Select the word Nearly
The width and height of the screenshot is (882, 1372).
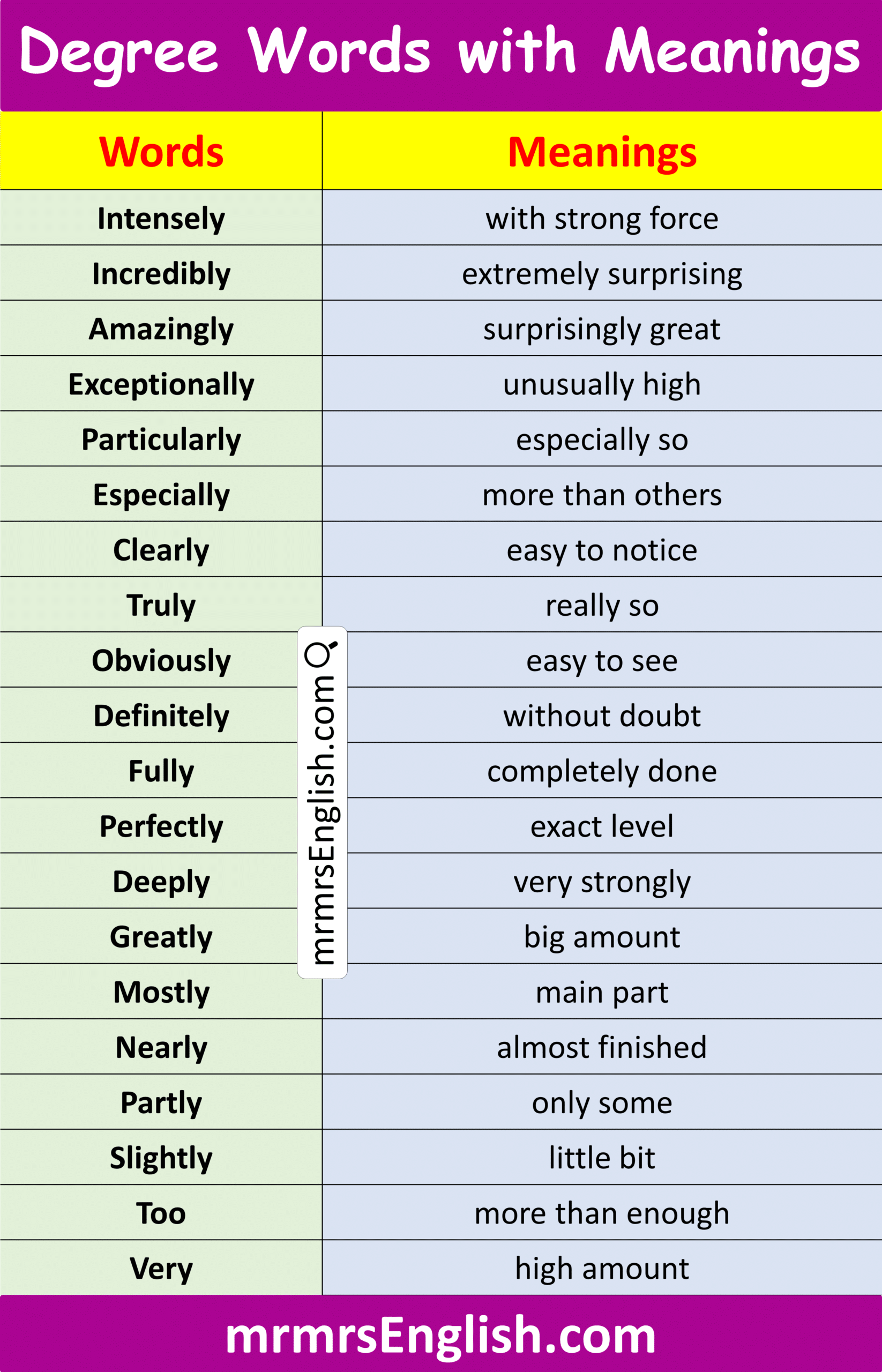click(x=161, y=1047)
